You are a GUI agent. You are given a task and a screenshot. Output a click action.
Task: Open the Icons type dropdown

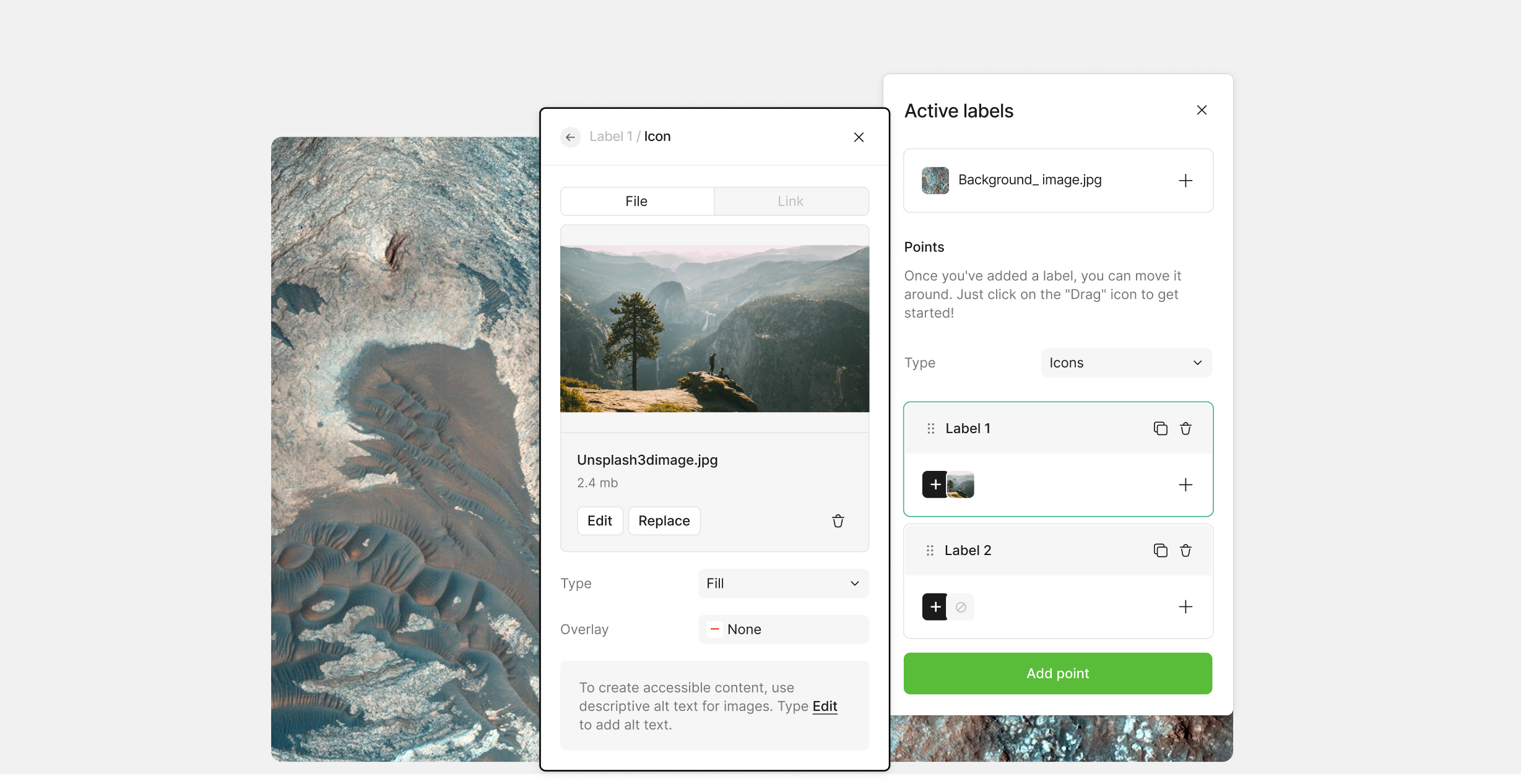[1126, 363]
